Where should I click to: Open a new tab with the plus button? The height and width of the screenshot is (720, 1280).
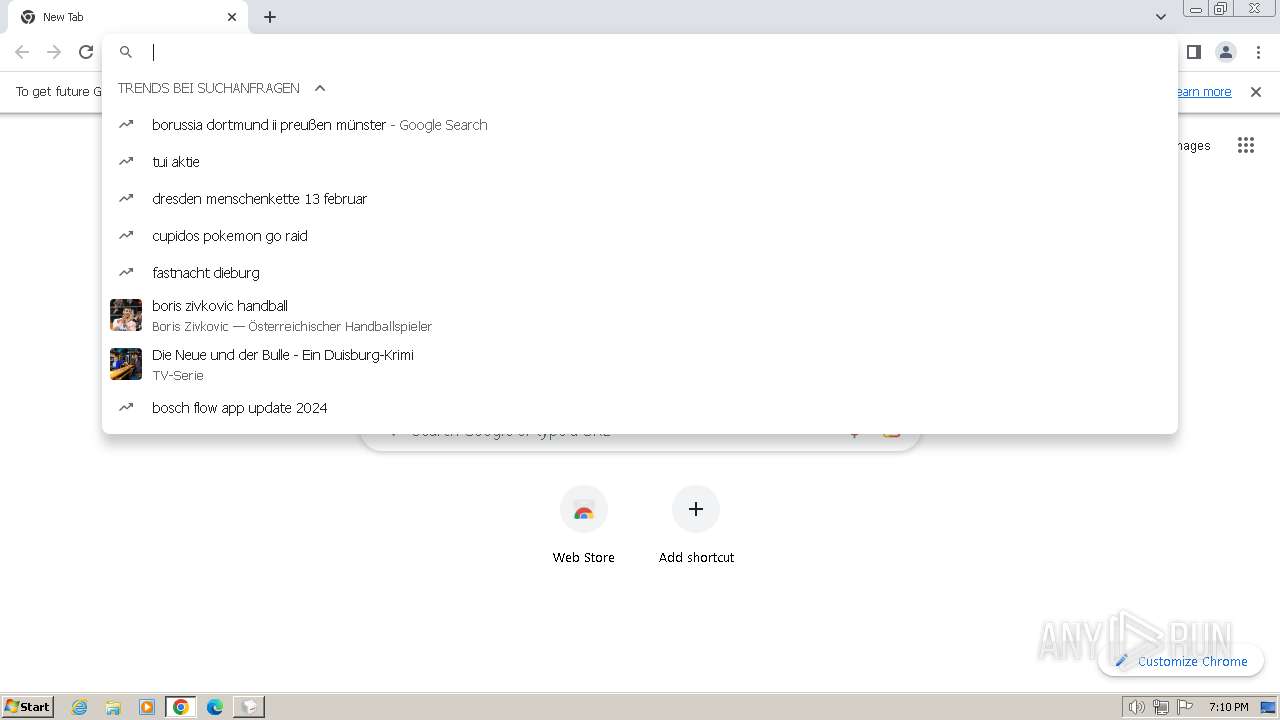pyautogui.click(x=270, y=17)
